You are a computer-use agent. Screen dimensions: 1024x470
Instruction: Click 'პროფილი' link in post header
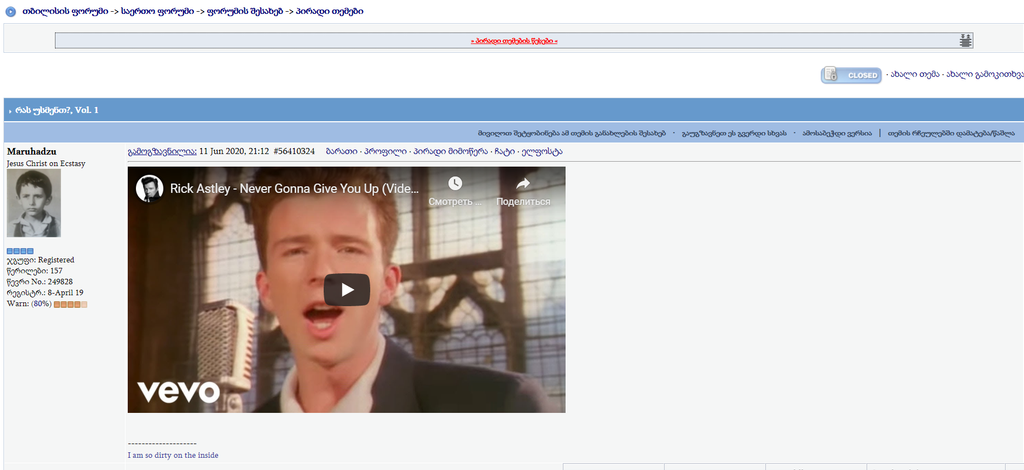click(387, 151)
